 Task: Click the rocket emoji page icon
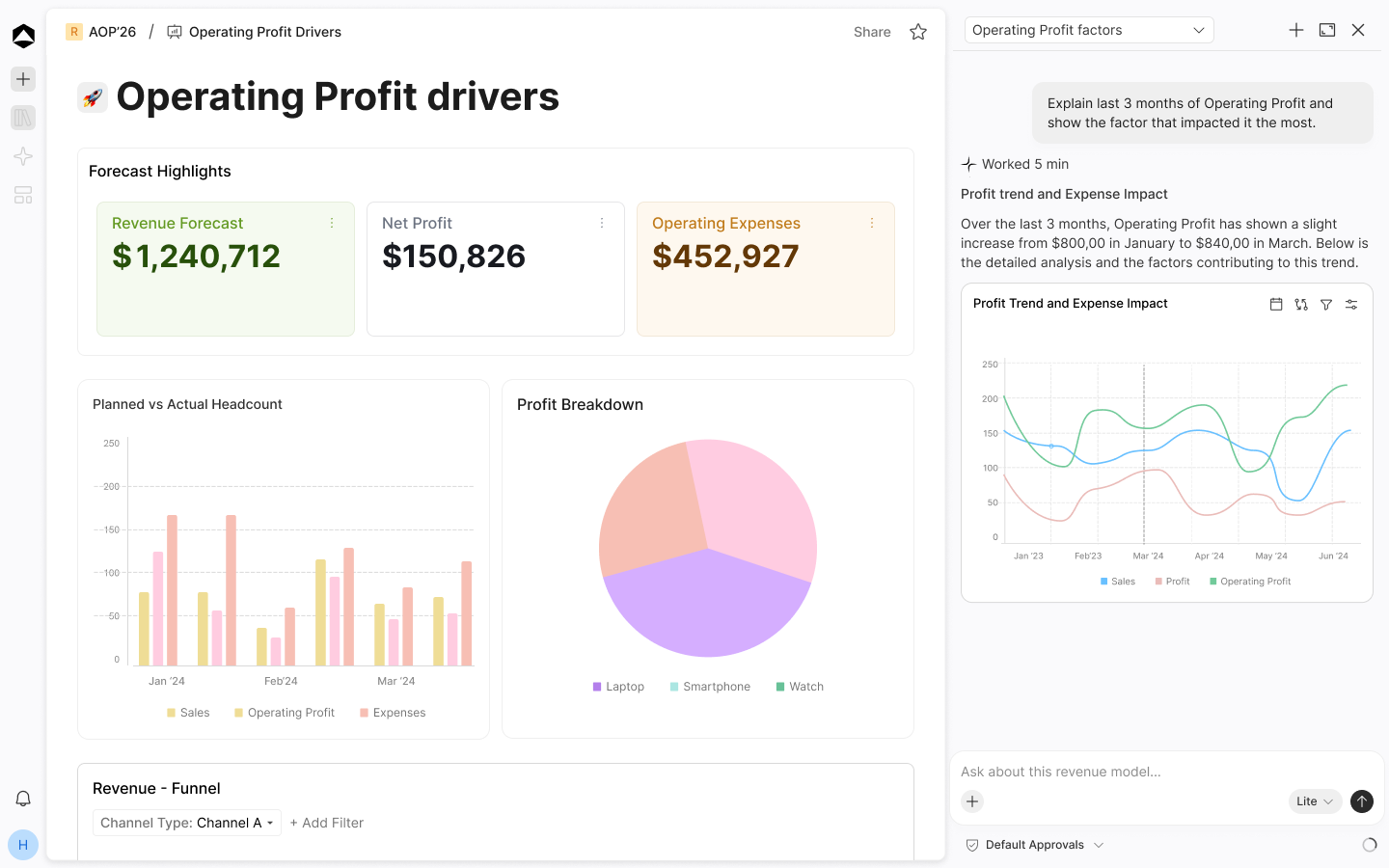(x=93, y=97)
